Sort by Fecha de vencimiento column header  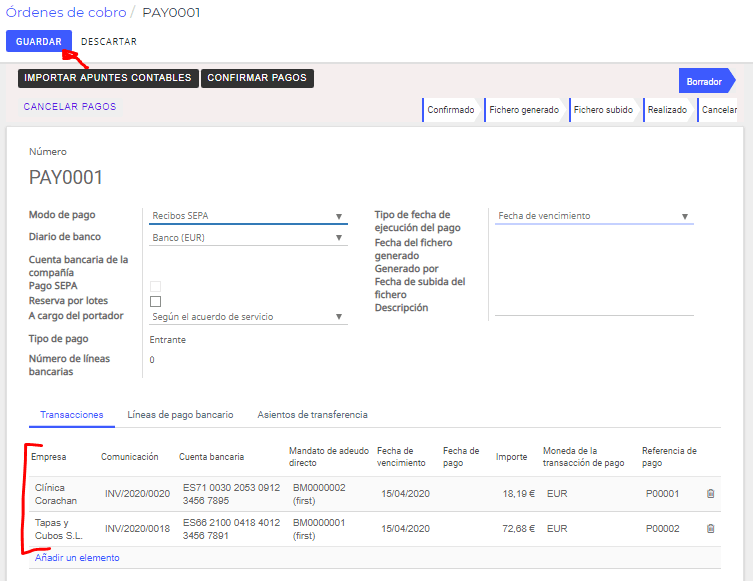point(401,457)
